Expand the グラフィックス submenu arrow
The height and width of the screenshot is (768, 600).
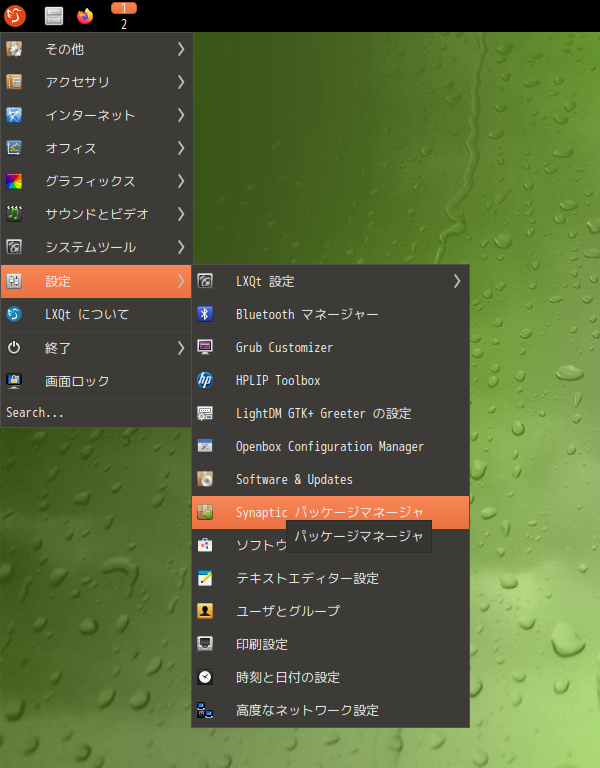pyautogui.click(x=181, y=181)
